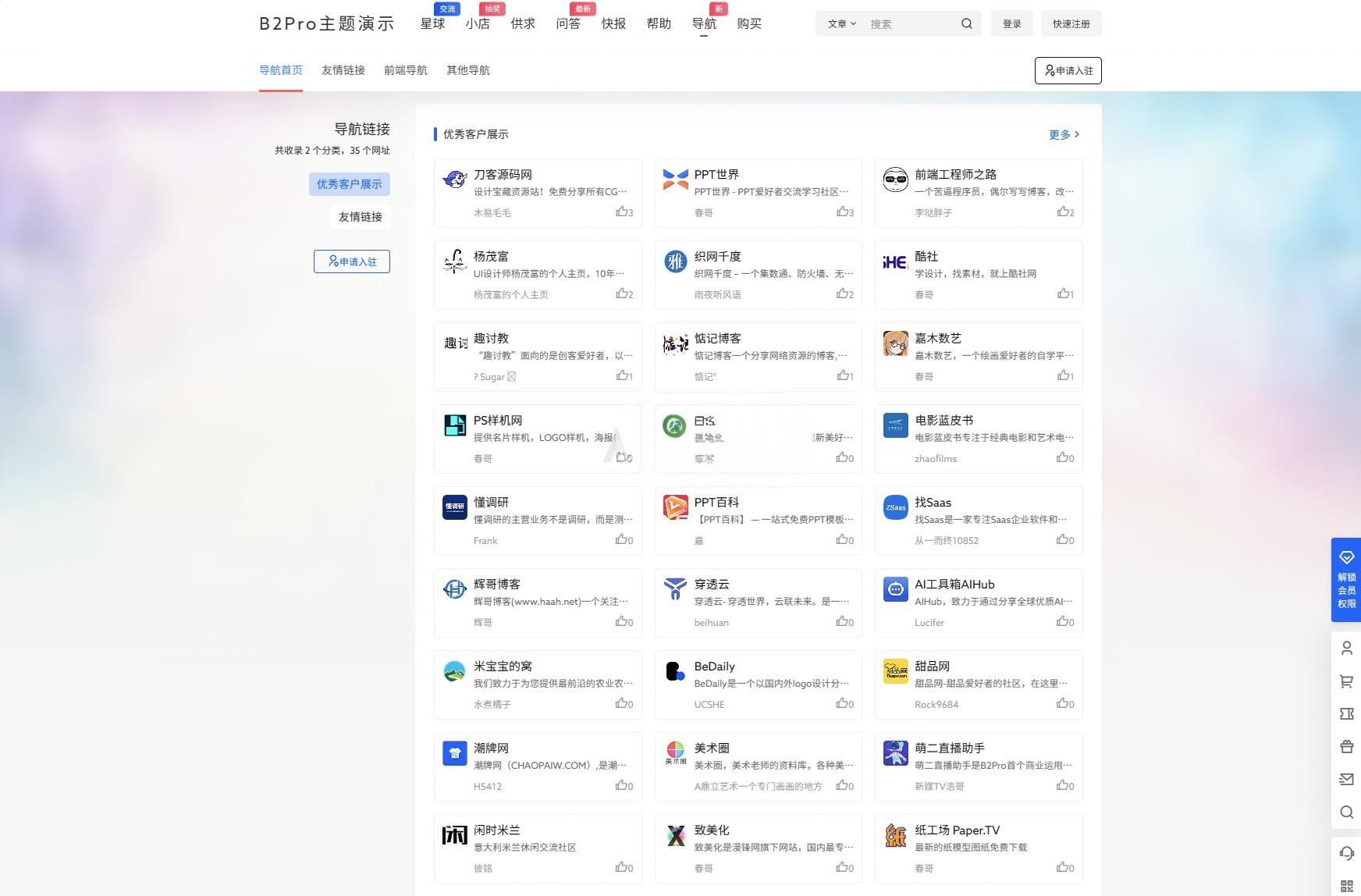Viewport: 1361px width, 896px height.
Task: Open the user profile sidebar icon
Action: [x=1346, y=648]
